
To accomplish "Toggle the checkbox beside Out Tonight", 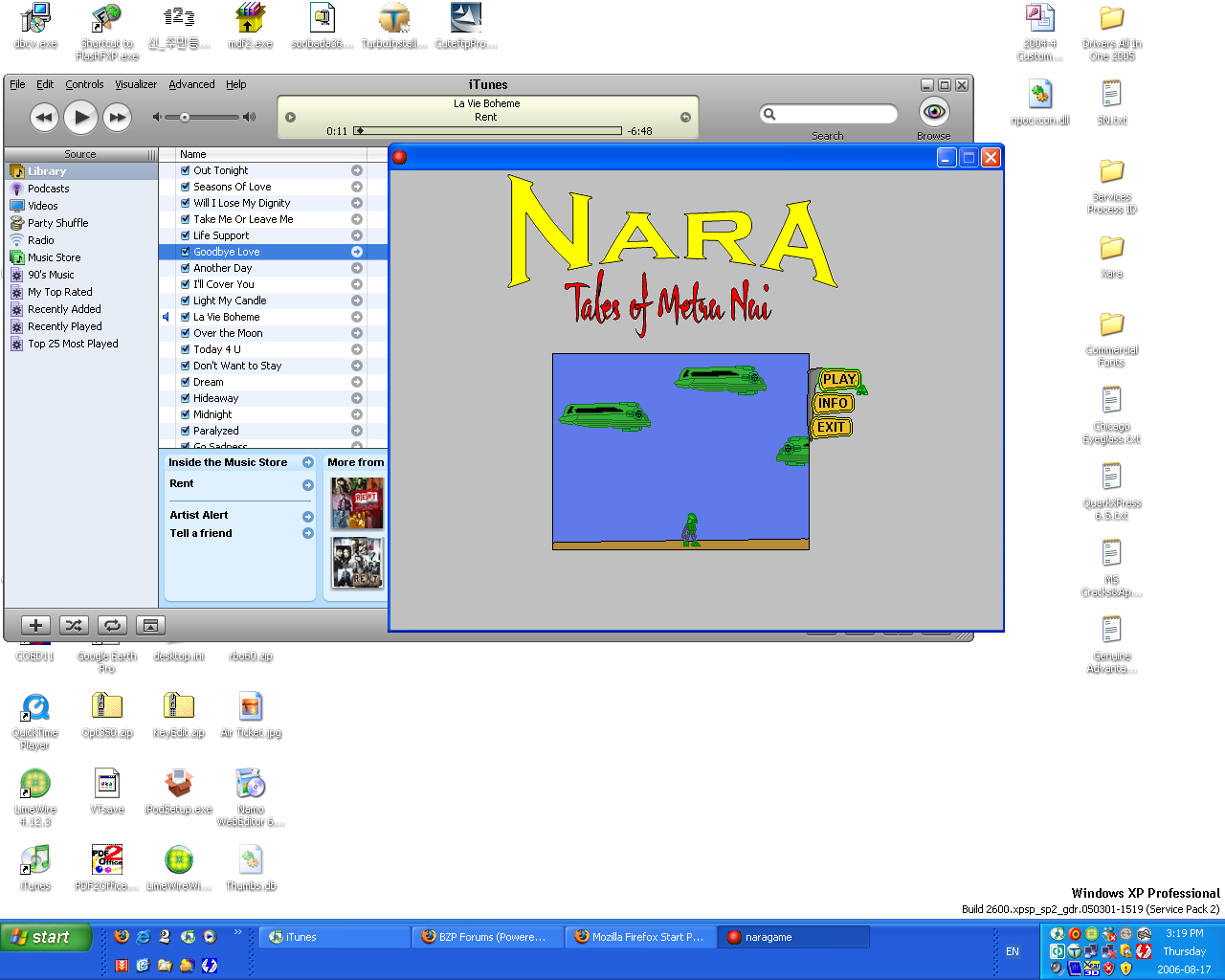I will pyautogui.click(x=185, y=169).
